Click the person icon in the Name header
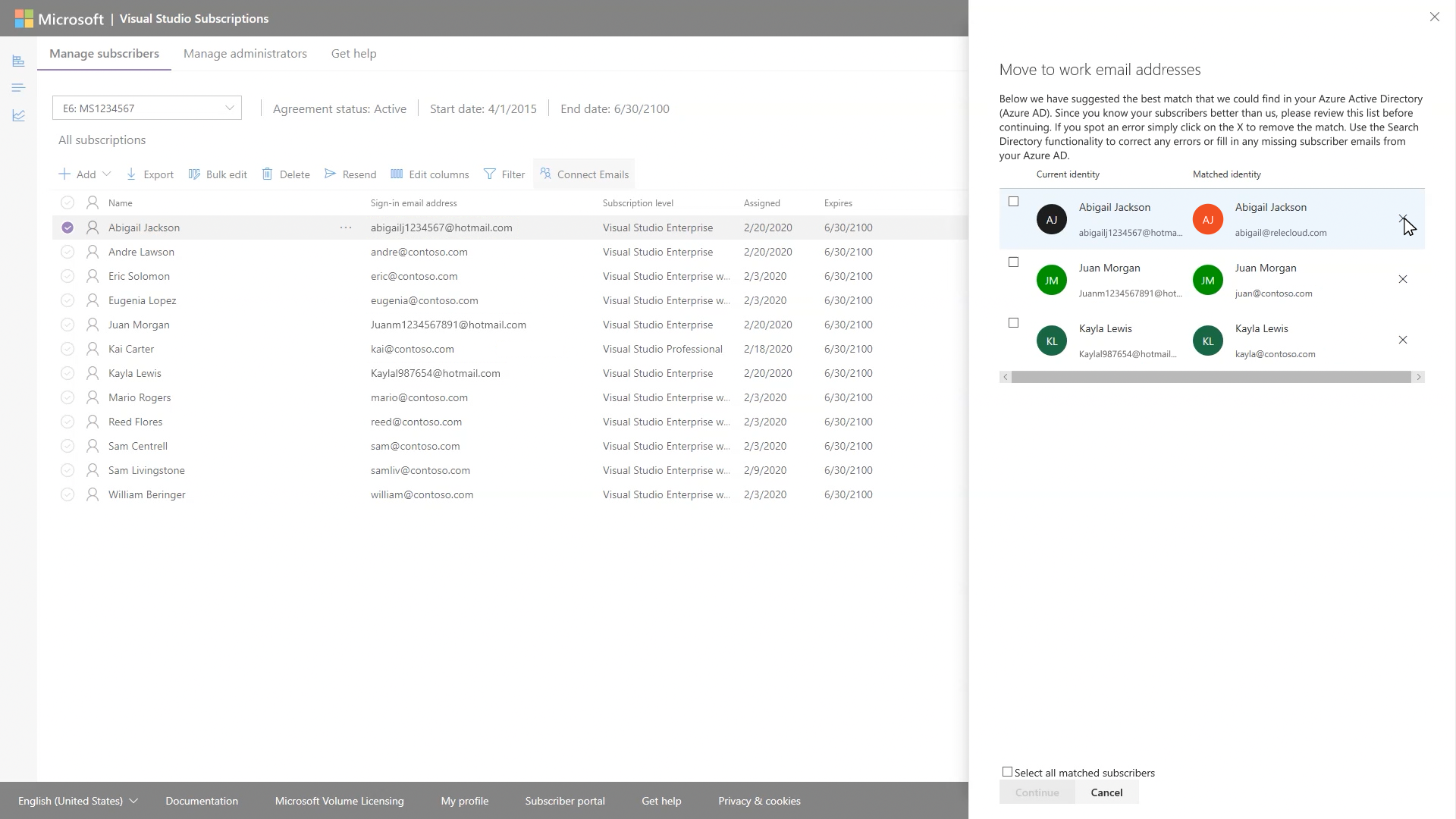Screen dimensions: 1456x819 pyautogui.click(x=93, y=202)
